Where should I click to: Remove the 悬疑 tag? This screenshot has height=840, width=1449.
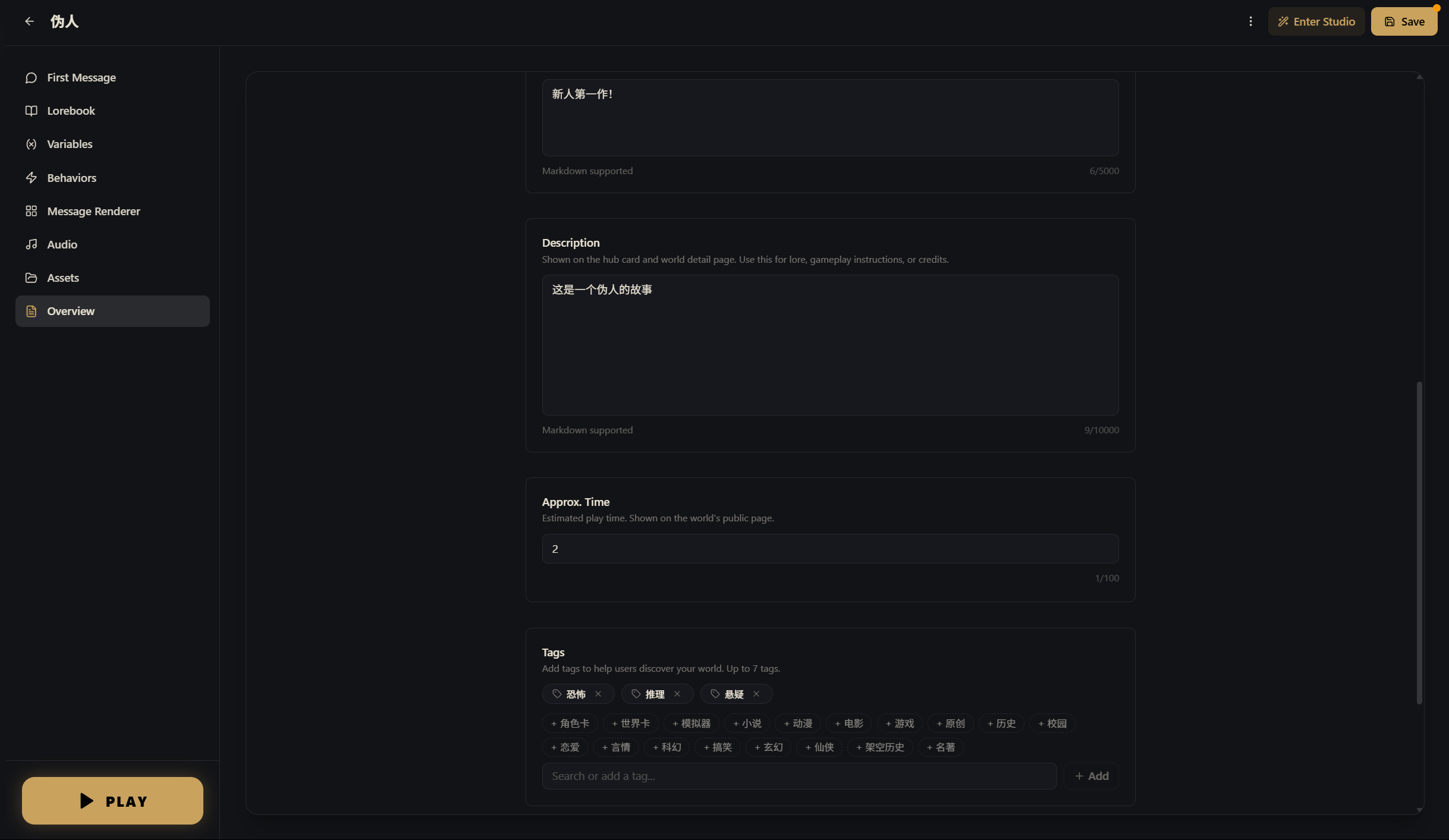pos(756,694)
